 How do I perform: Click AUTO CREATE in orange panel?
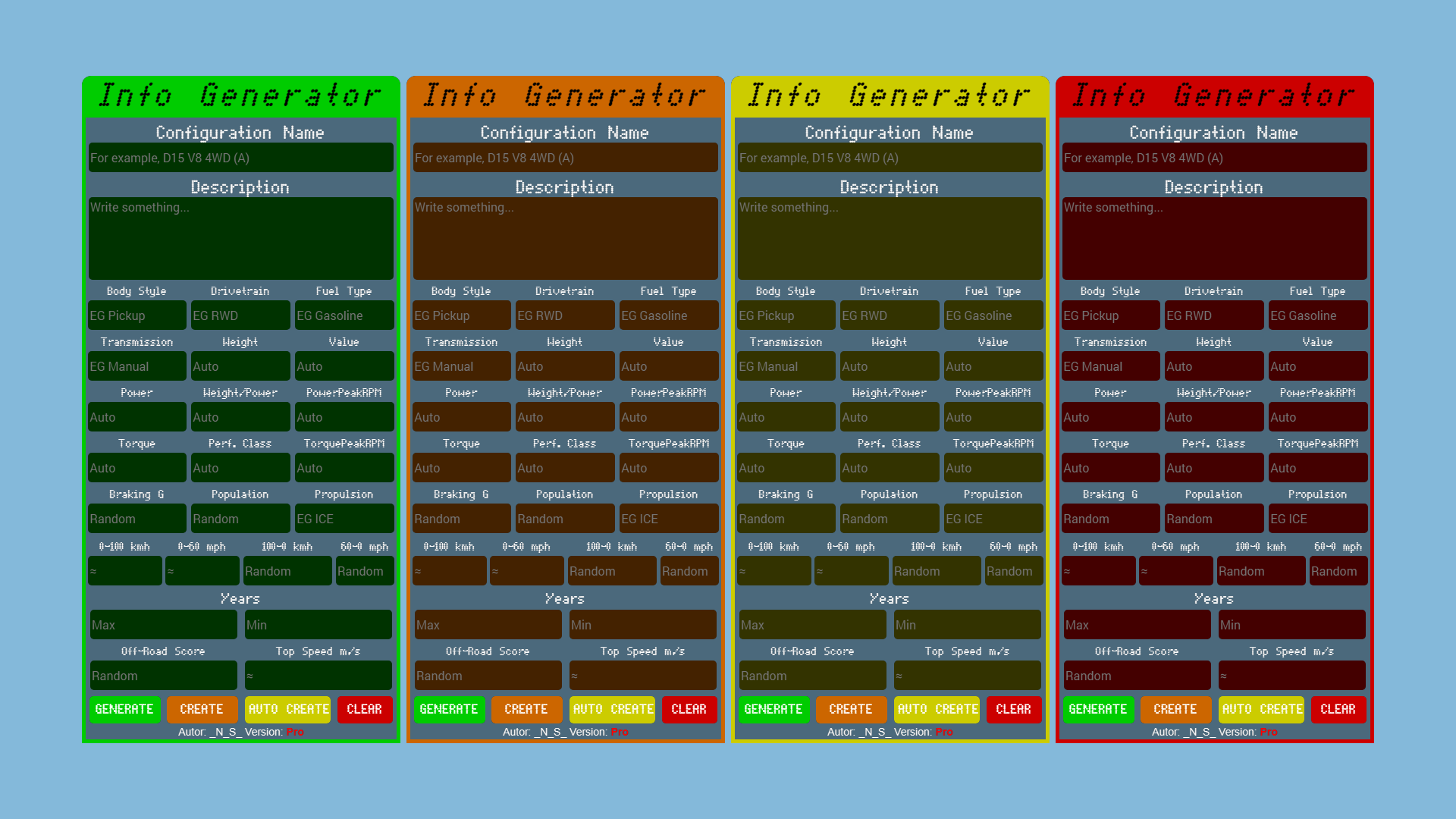613,709
